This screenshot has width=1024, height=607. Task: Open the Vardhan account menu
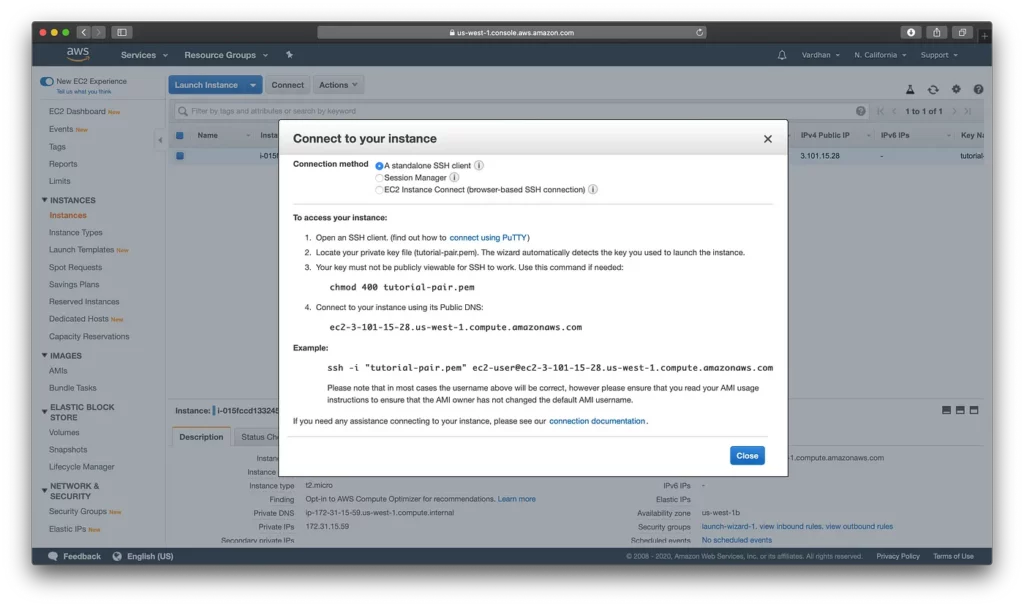820,55
